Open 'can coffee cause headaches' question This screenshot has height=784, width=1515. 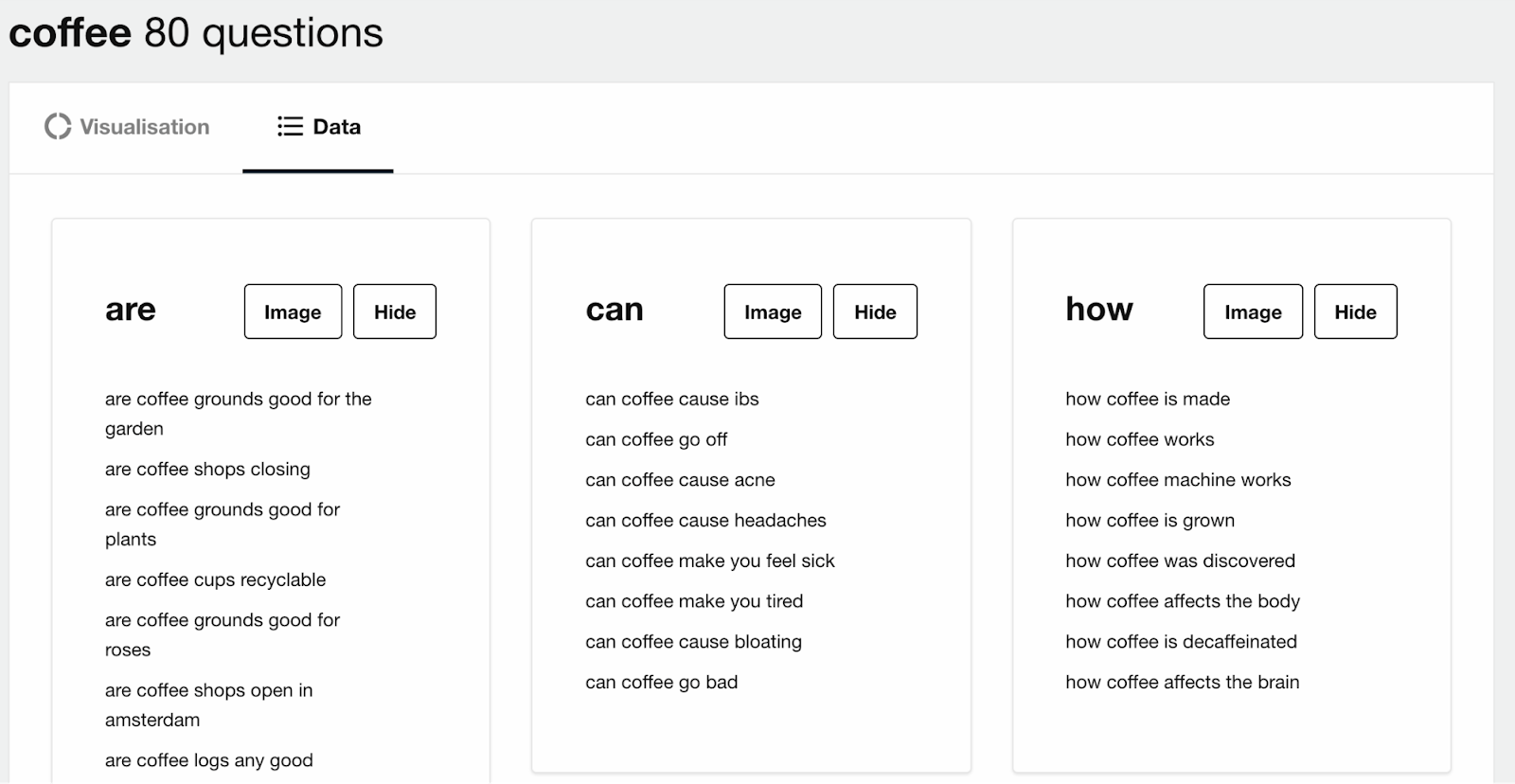tap(705, 521)
